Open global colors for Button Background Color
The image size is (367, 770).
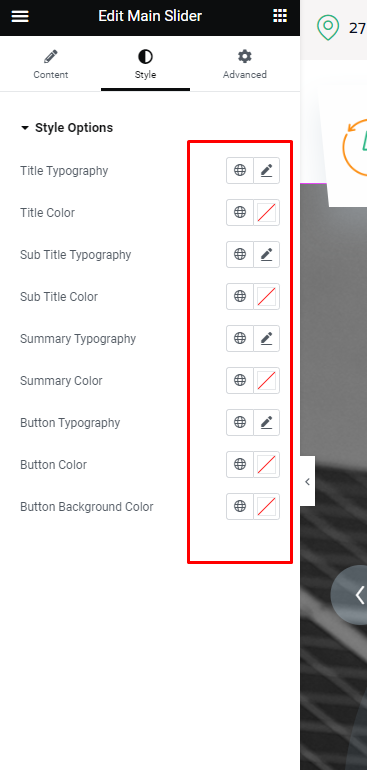240,506
